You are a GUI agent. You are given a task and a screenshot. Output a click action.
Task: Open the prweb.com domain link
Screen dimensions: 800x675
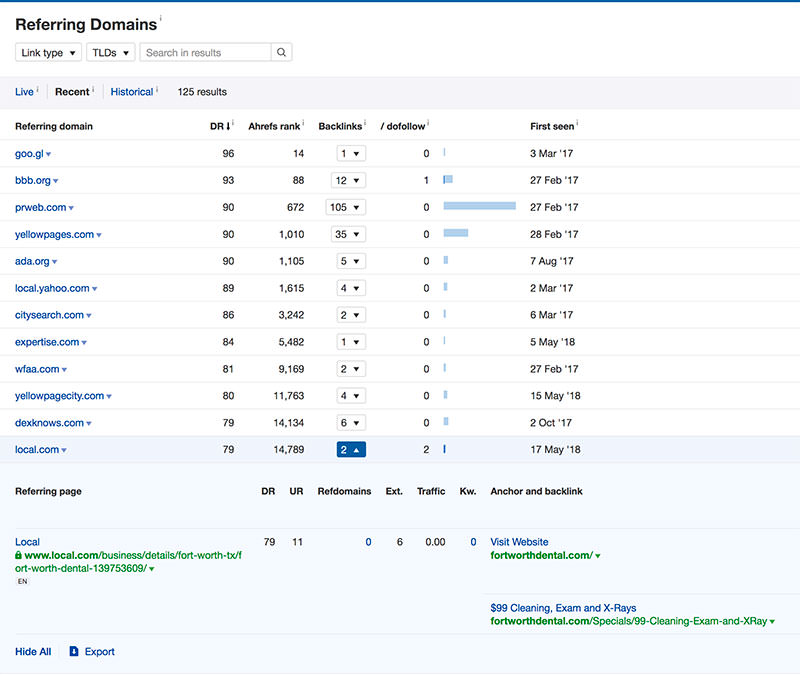(40, 207)
